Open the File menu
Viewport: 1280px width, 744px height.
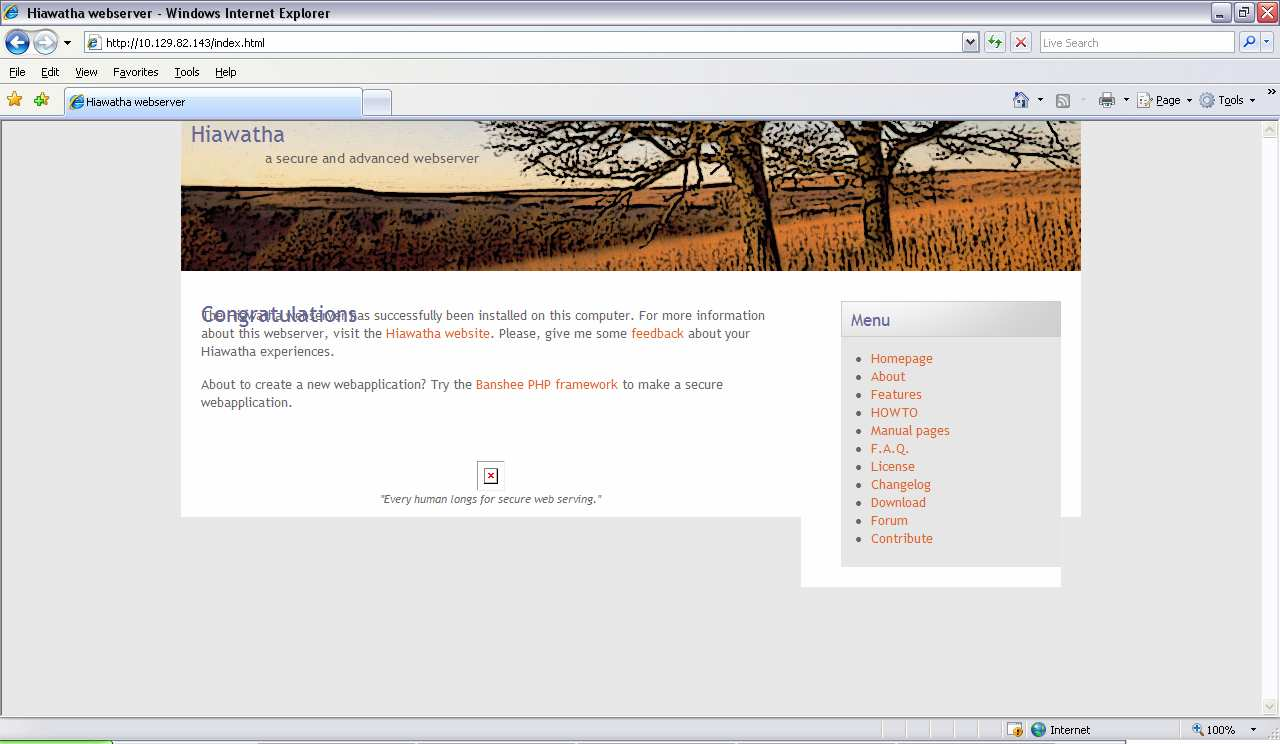click(x=17, y=72)
